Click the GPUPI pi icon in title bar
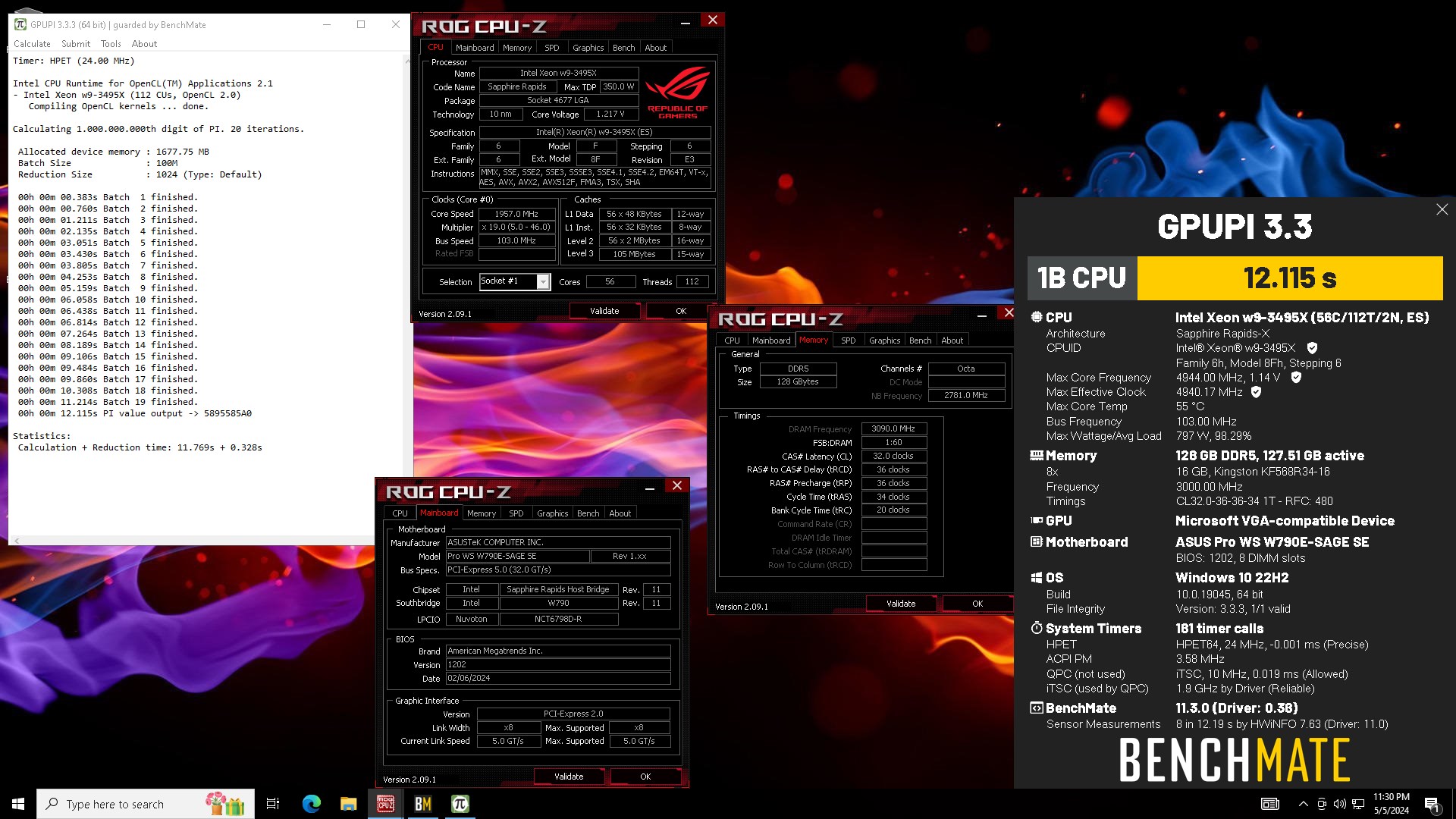 tap(20, 24)
